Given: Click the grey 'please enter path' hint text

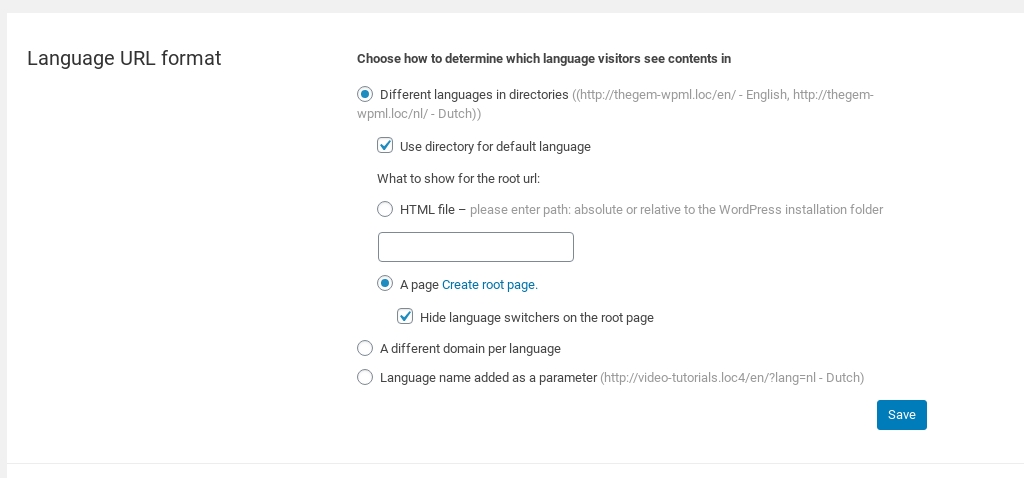Looking at the screenshot, I should [x=676, y=210].
